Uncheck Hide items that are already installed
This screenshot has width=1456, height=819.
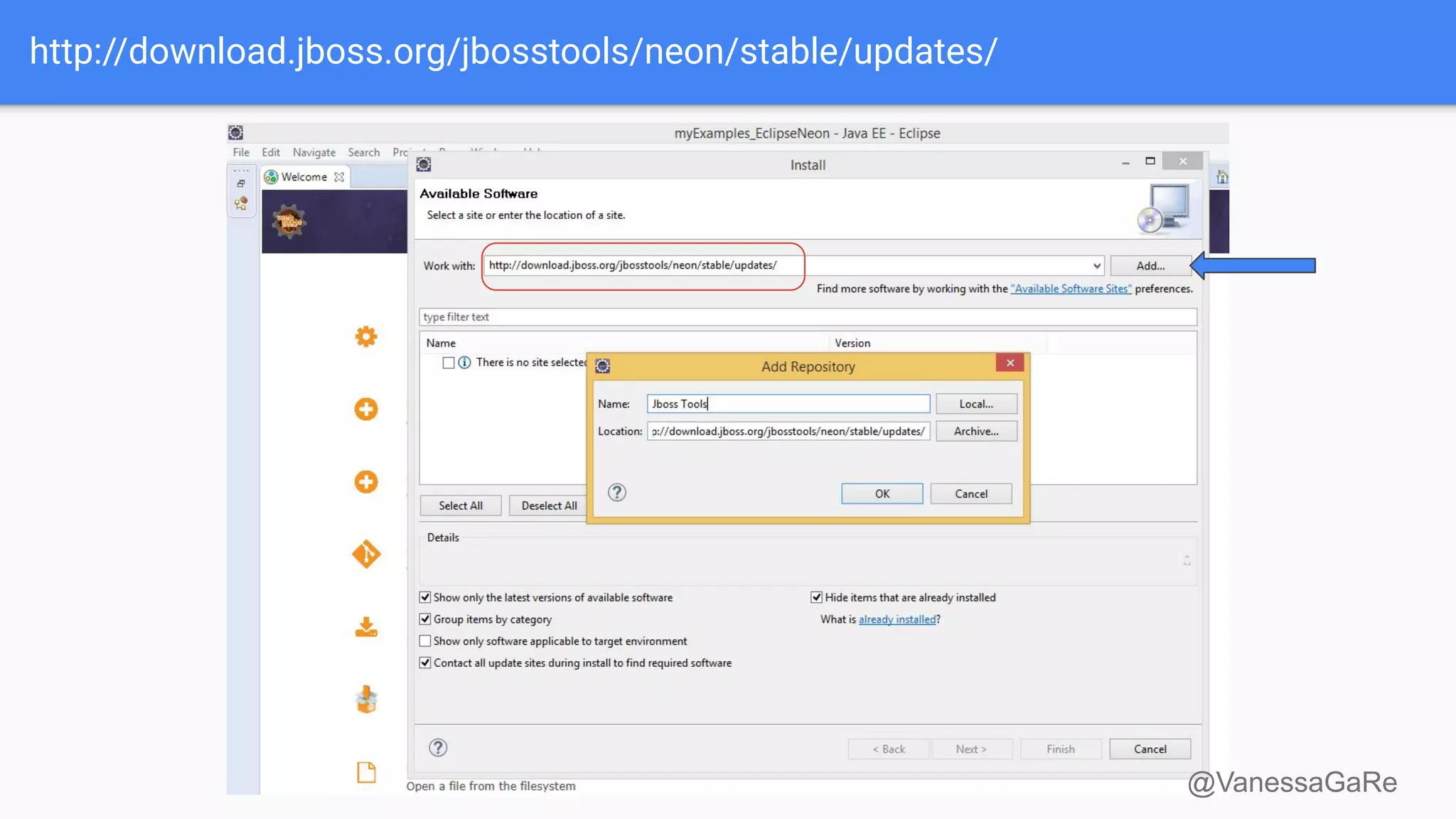pyautogui.click(x=816, y=597)
